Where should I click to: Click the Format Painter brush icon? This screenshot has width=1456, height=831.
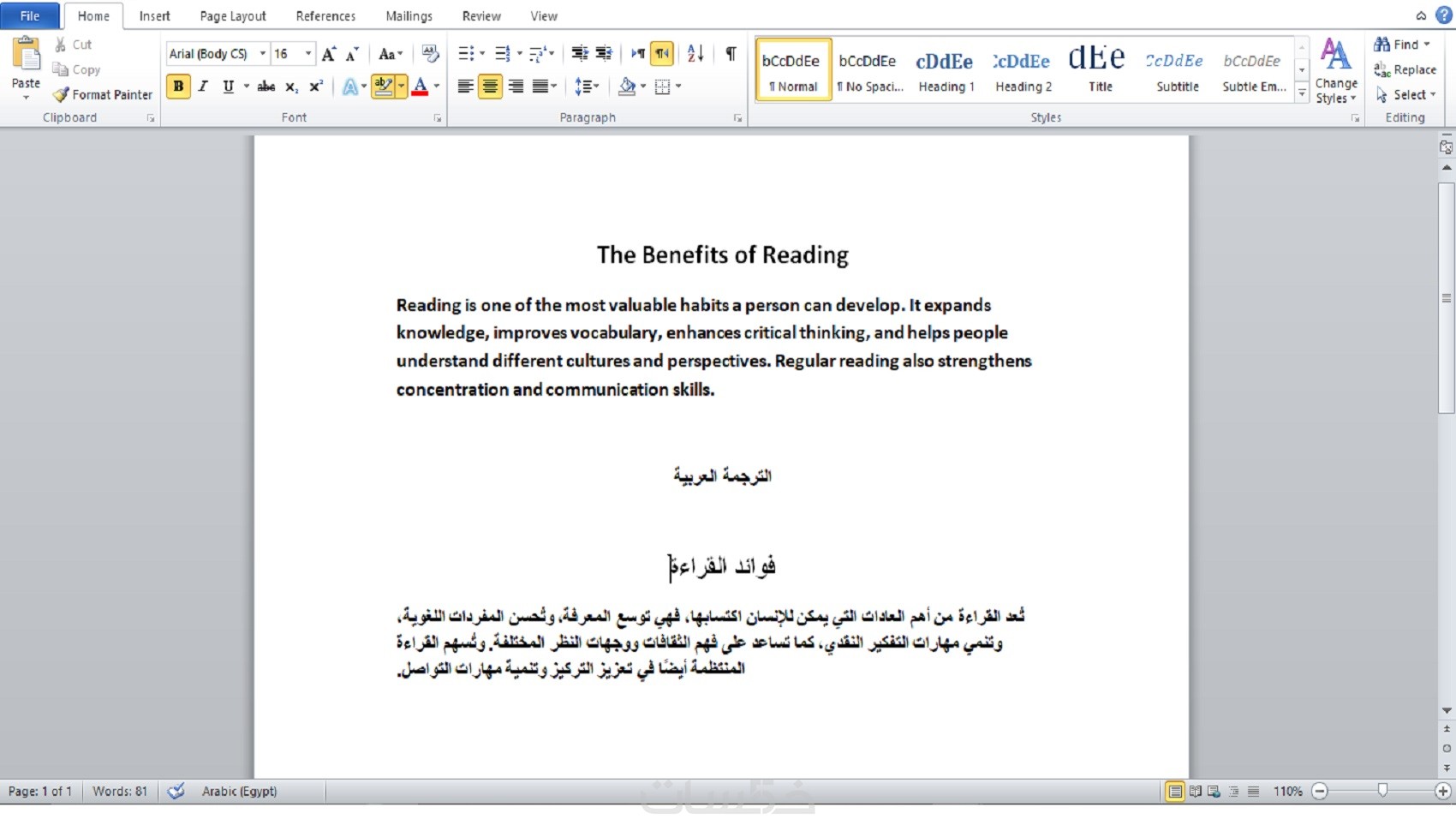(x=60, y=95)
